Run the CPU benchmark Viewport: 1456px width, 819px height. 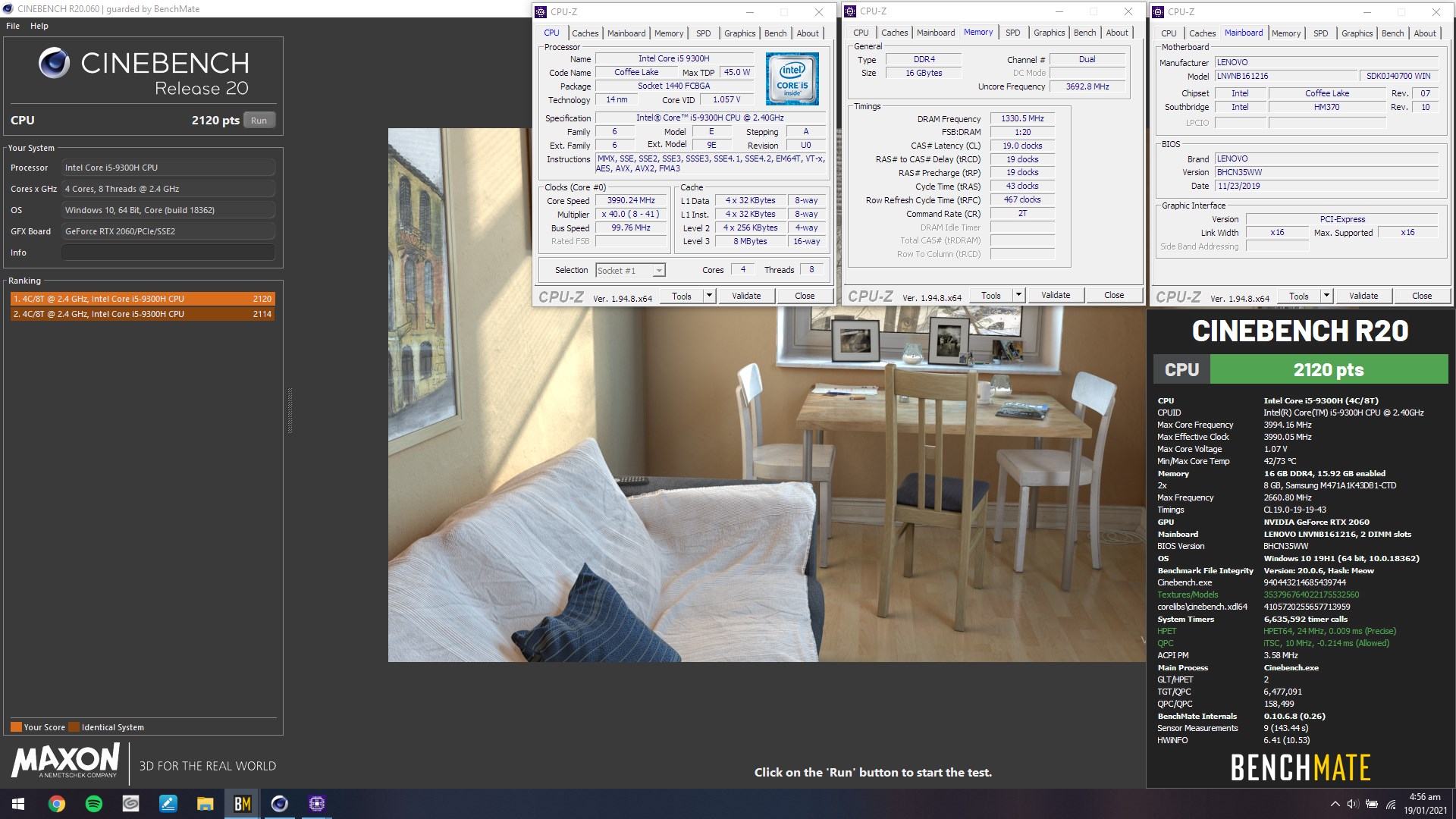pos(259,121)
